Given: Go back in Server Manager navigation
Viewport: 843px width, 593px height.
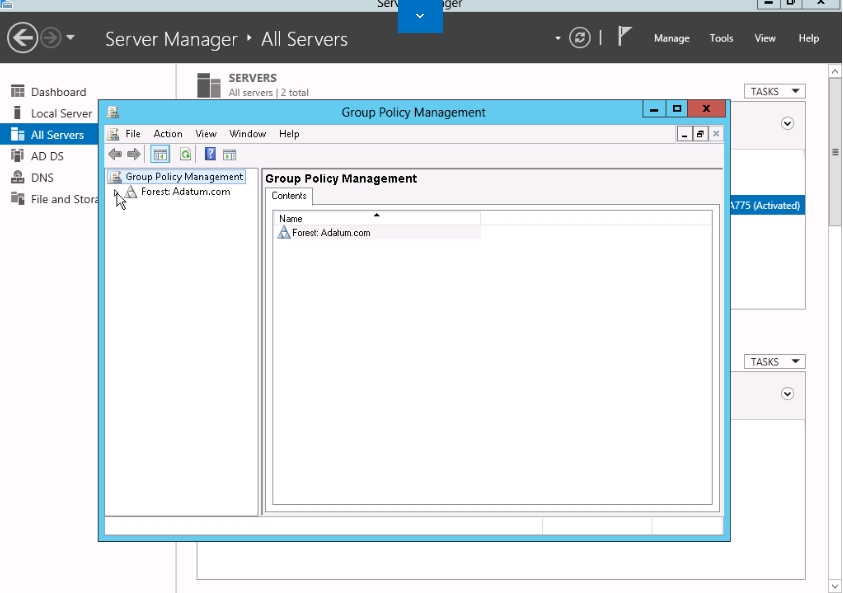Looking at the screenshot, I should click(x=22, y=38).
